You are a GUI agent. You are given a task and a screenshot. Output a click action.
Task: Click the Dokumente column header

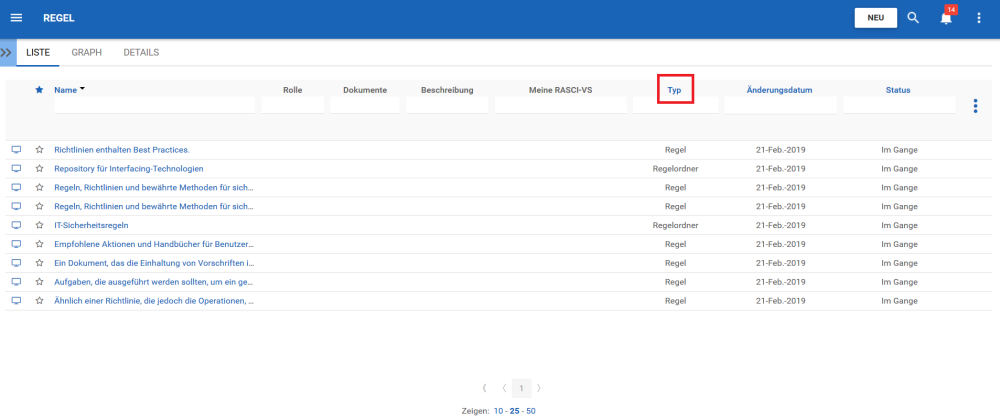point(365,90)
